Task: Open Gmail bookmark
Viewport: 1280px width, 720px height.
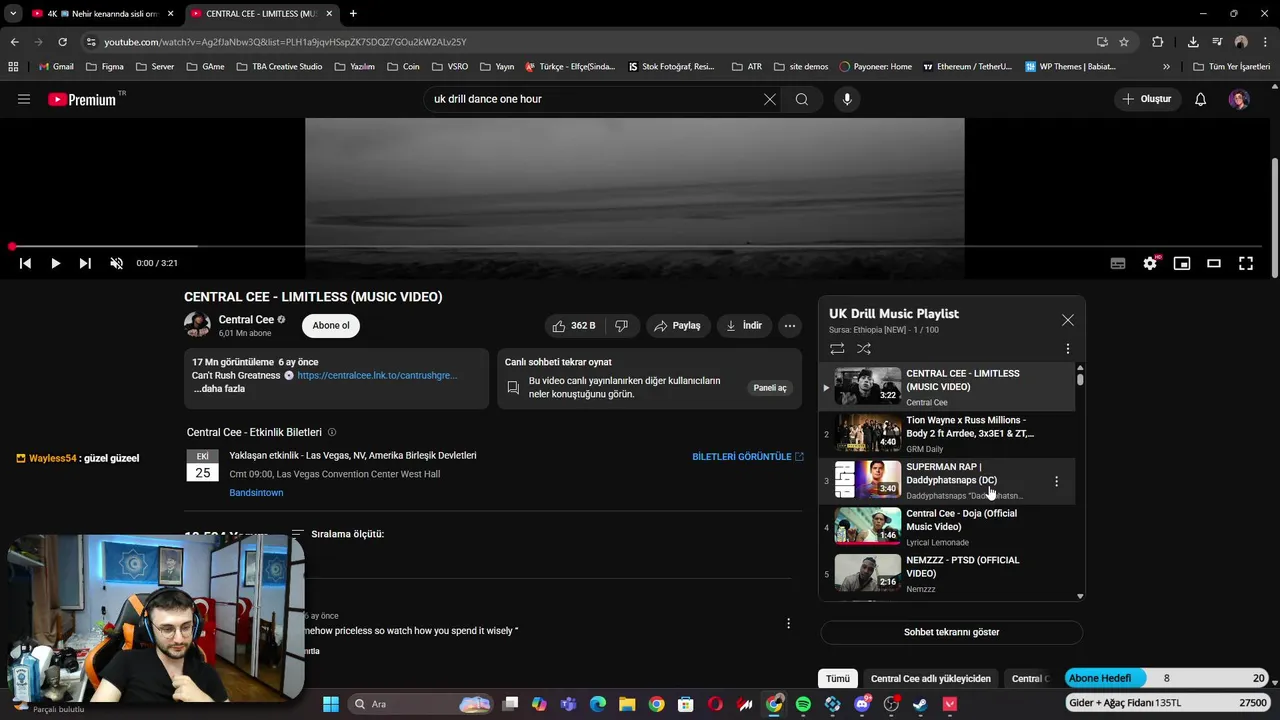Action: tap(56, 67)
